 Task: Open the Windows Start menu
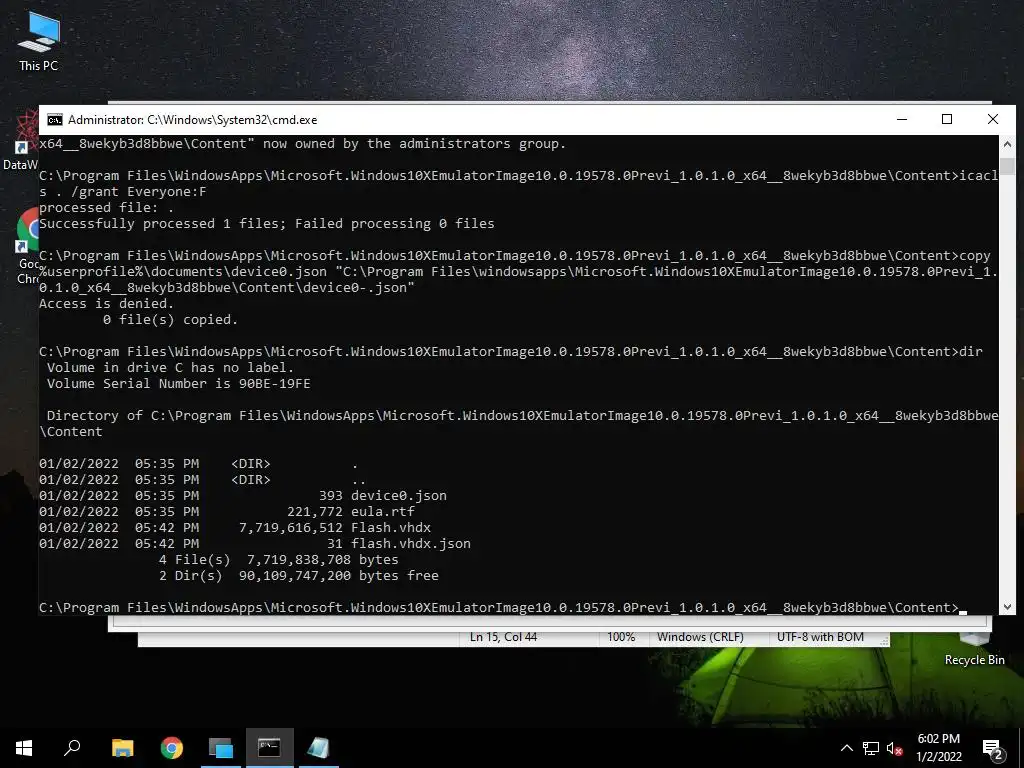click(24, 748)
